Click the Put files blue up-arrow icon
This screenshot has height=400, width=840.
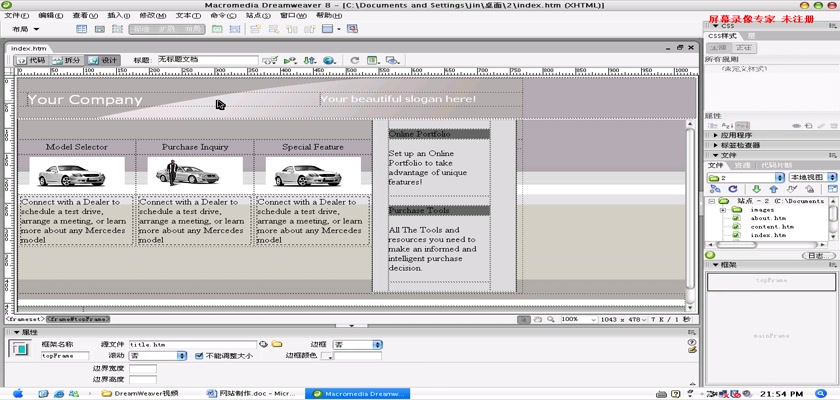click(773, 189)
